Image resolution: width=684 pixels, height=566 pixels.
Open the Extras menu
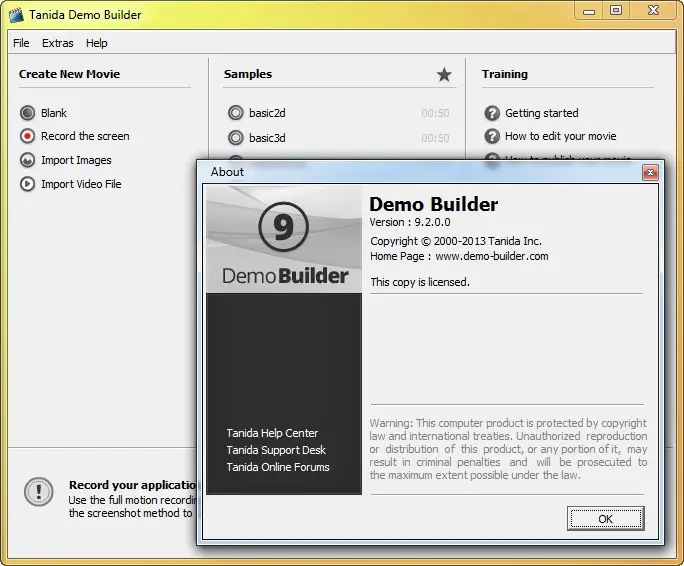(58, 43)
